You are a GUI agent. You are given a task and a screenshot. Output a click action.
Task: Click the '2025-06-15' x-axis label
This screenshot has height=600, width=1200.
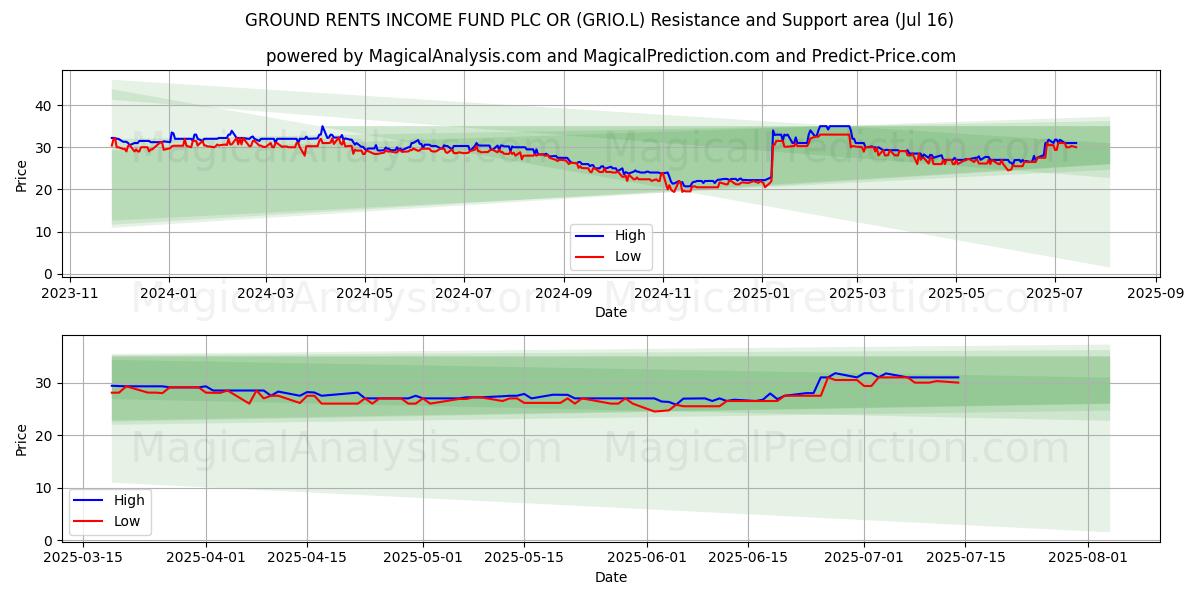pos(748,559)
